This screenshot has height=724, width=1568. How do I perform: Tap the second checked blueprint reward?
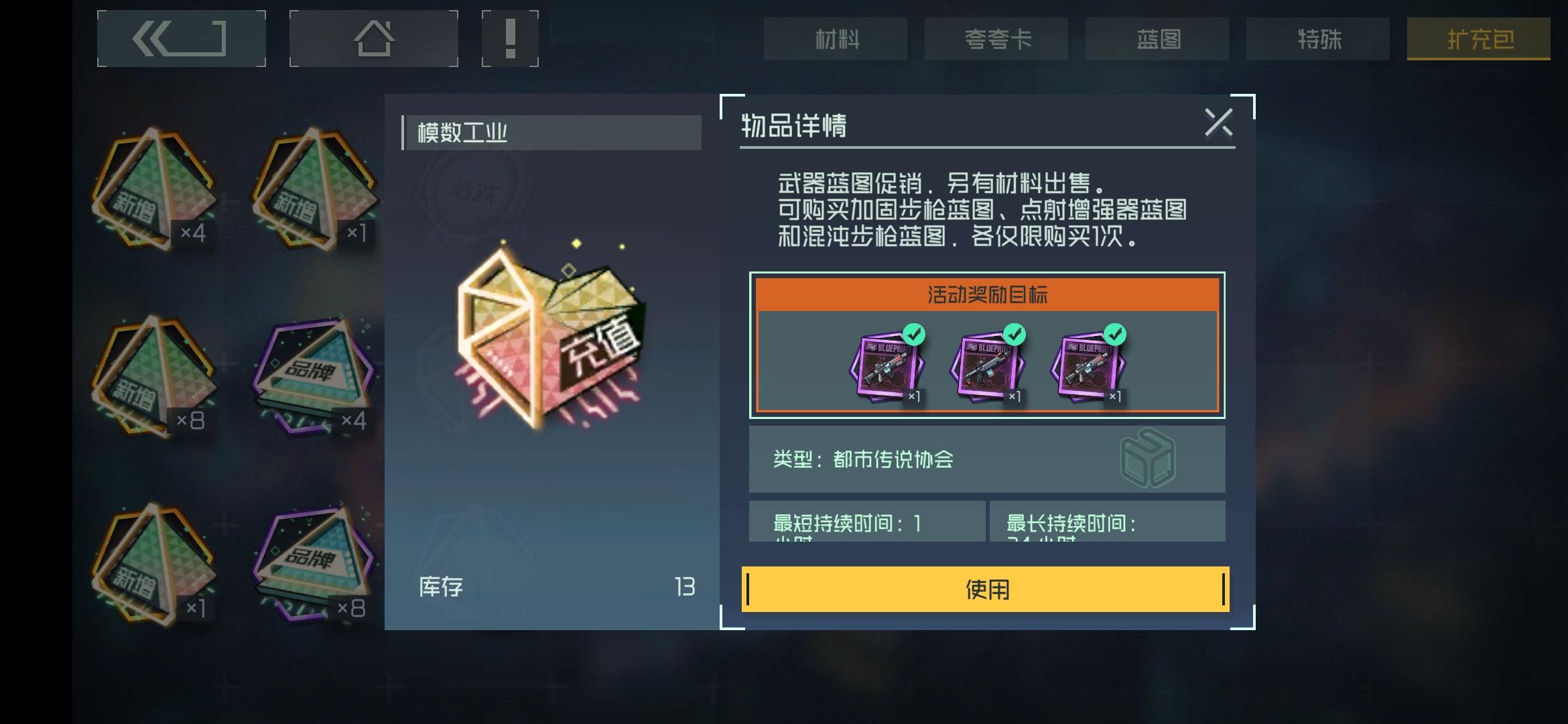click(x=988, y=365)
